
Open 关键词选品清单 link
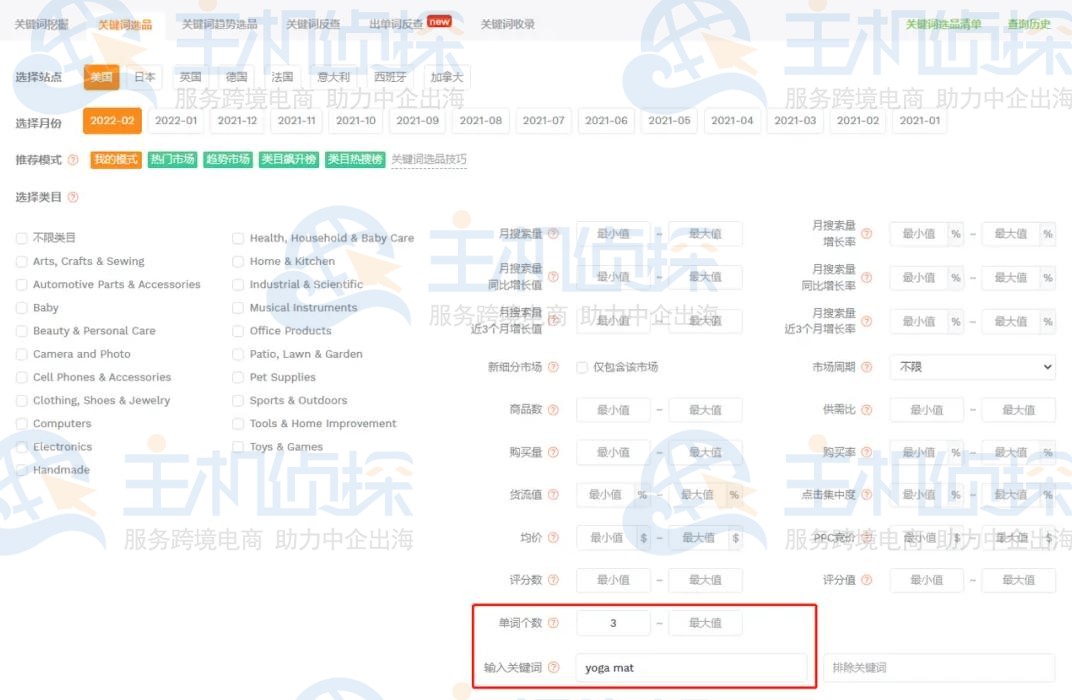coord(943,25)
